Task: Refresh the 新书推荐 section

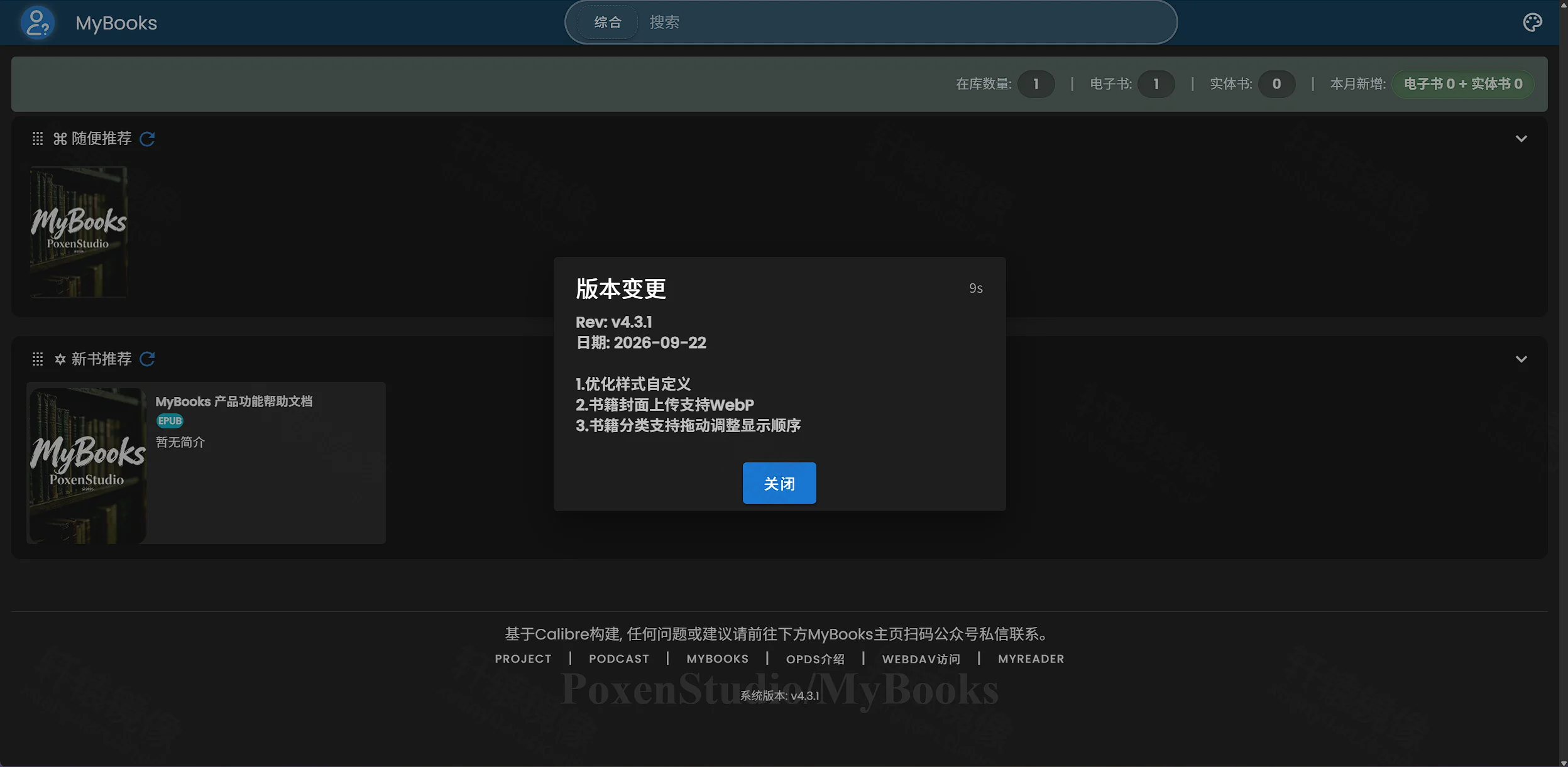Action: [147, 359]
